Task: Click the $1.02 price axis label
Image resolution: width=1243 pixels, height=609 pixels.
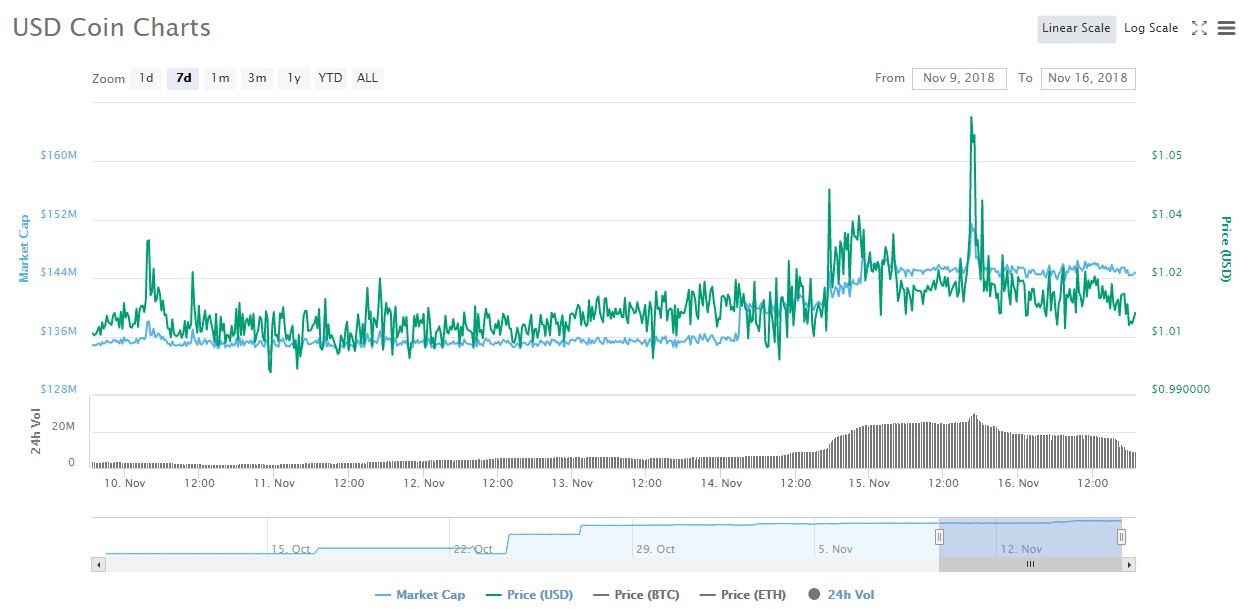Action: (x=1167, y=272)
